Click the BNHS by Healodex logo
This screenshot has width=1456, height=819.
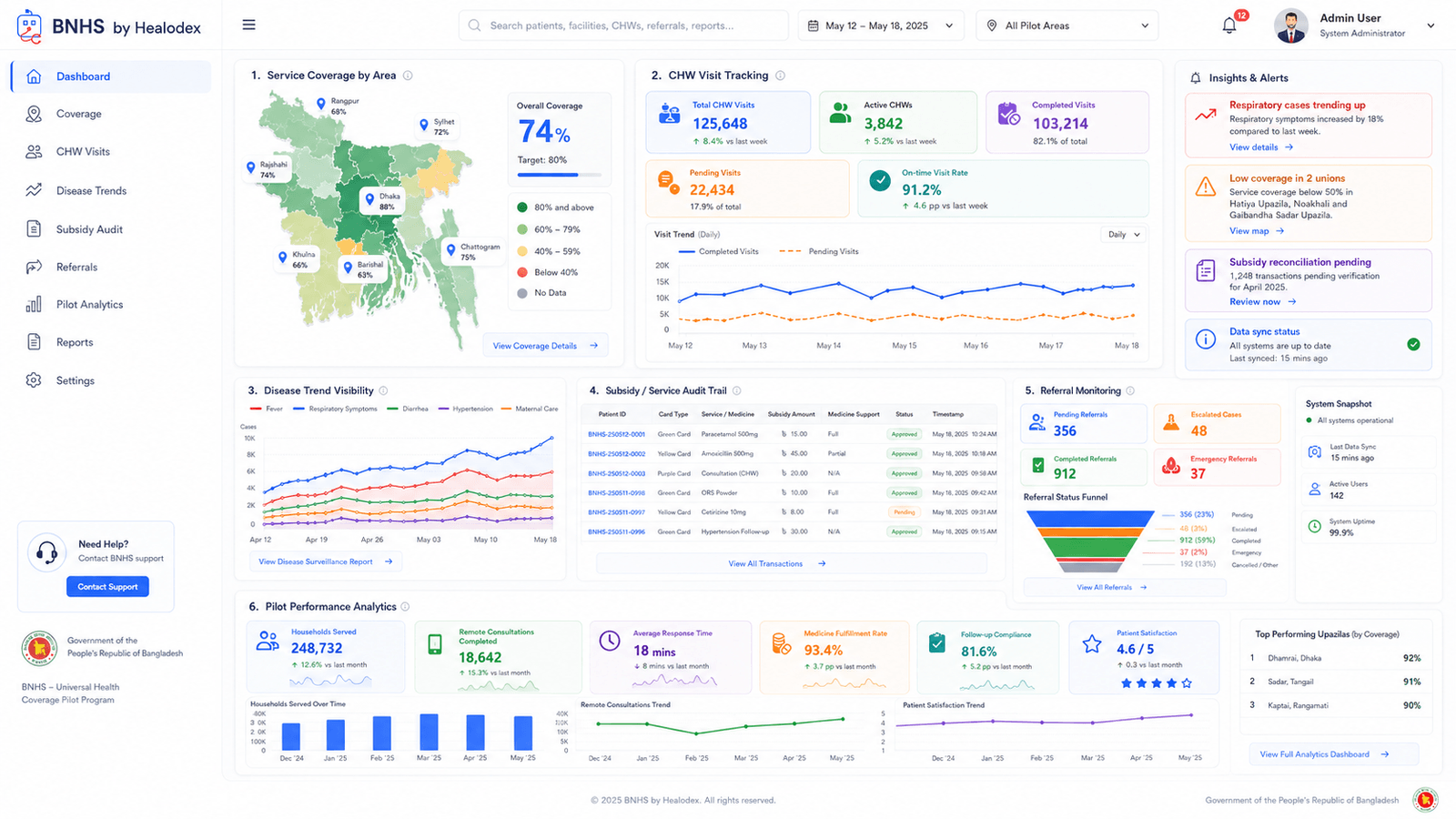109,27
